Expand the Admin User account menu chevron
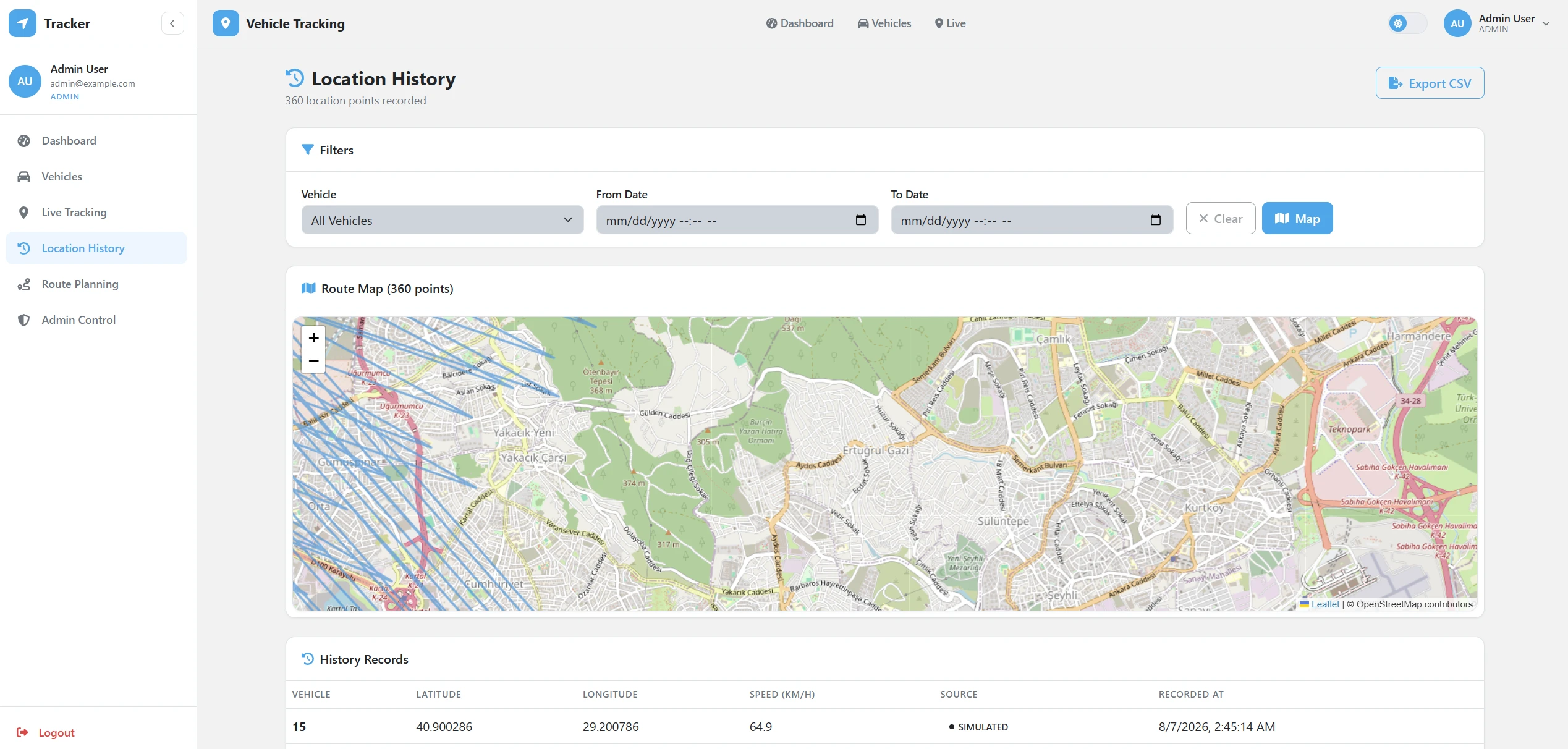The width and height of the screenshot is (1568, 749). [1546, 23]
